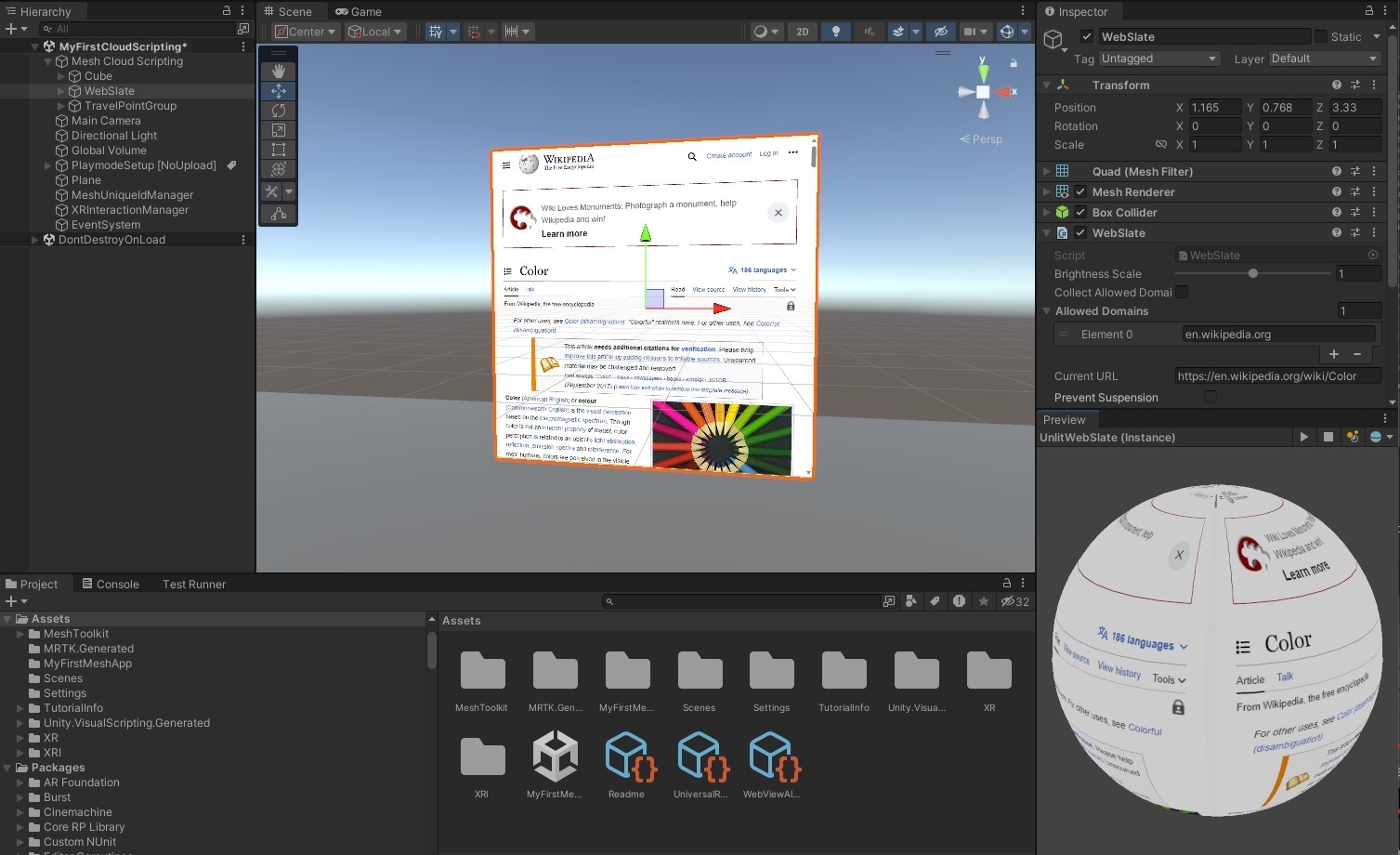Click the preview light toggle icon
1400x855 pixels.
click(x=1353, y=437)
